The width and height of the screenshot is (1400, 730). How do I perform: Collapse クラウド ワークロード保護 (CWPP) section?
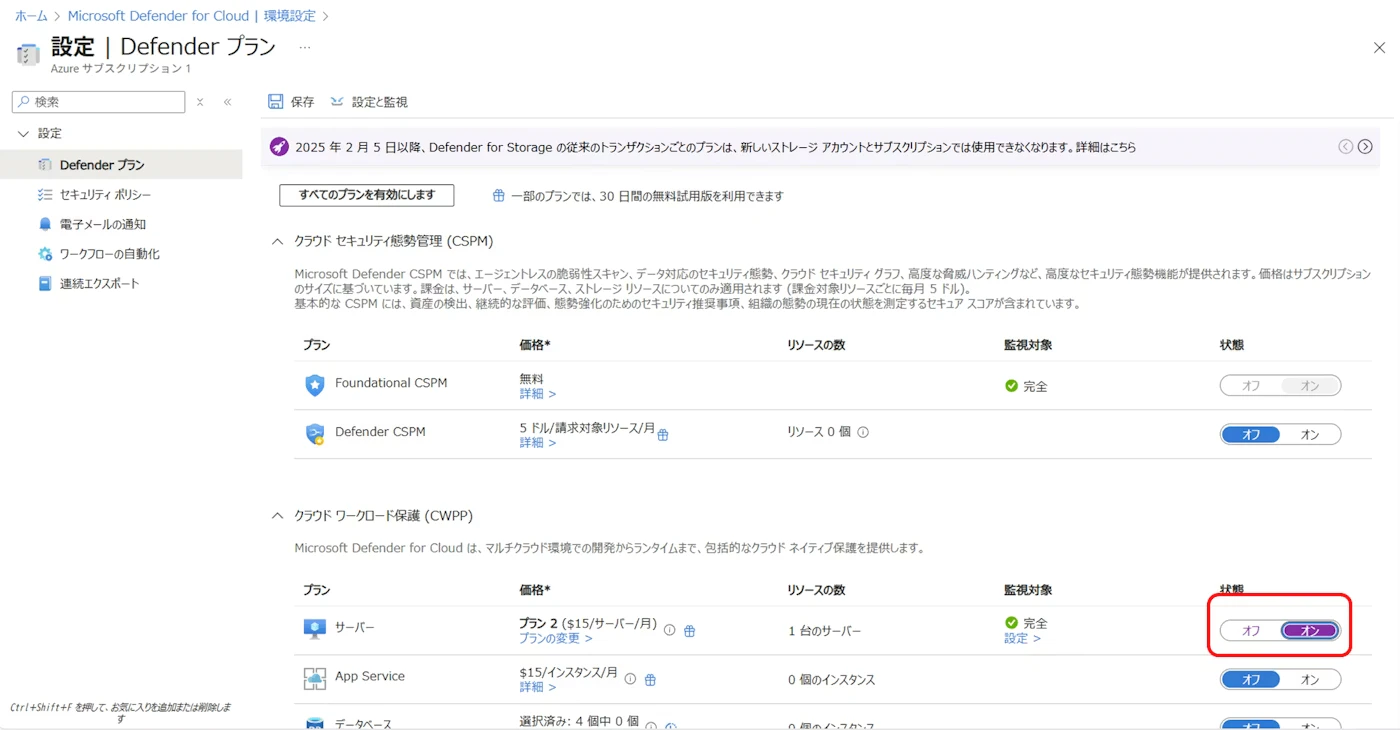[277, 516]
